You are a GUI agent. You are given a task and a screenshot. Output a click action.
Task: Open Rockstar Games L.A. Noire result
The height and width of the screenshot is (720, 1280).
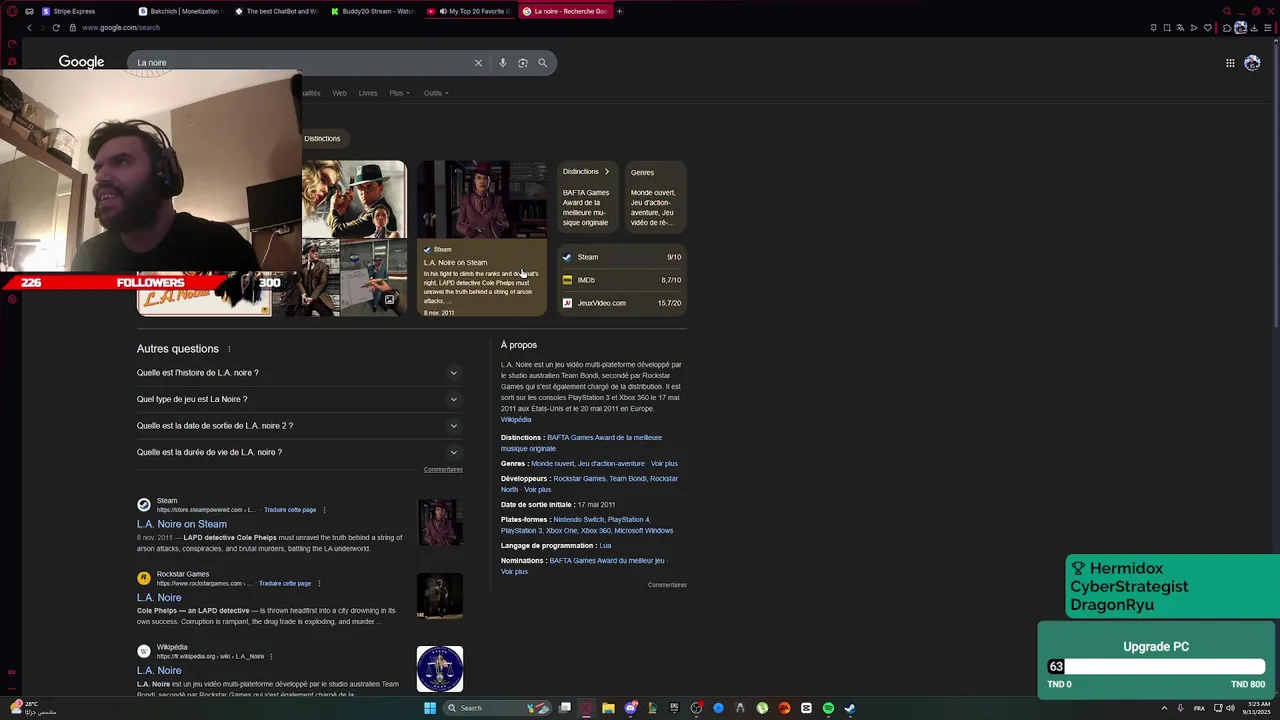click(x=159, y=597)
